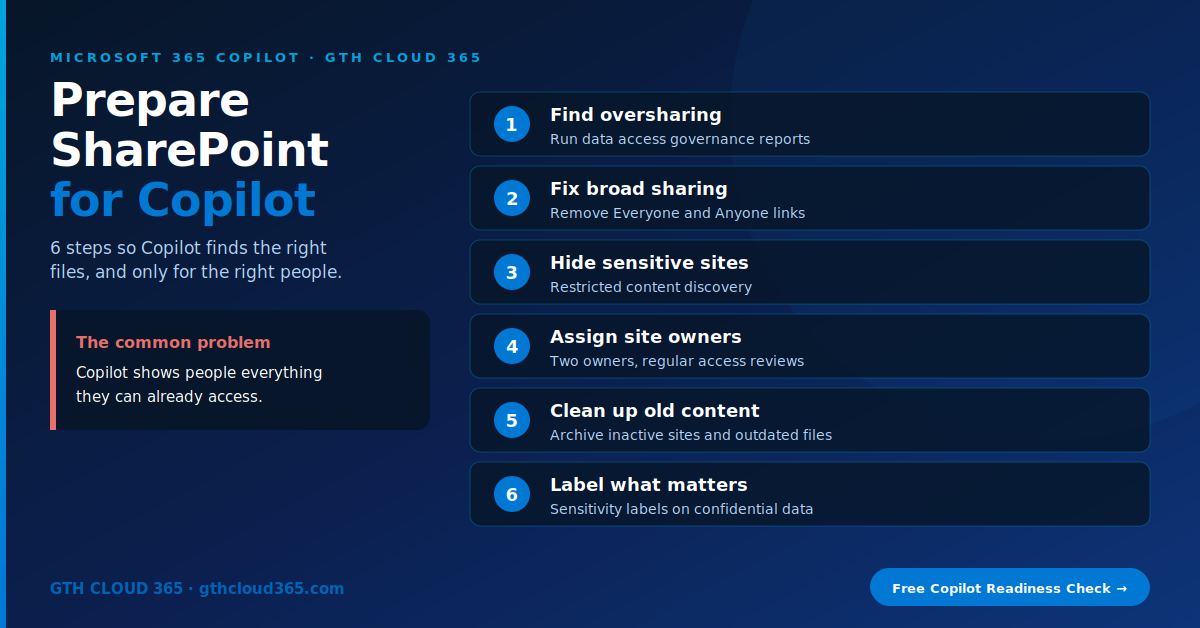Image resolution: width=1200 pixels, height=628 pixels.
Task: Click the step 3 number circle
Action: coord(512,272)
